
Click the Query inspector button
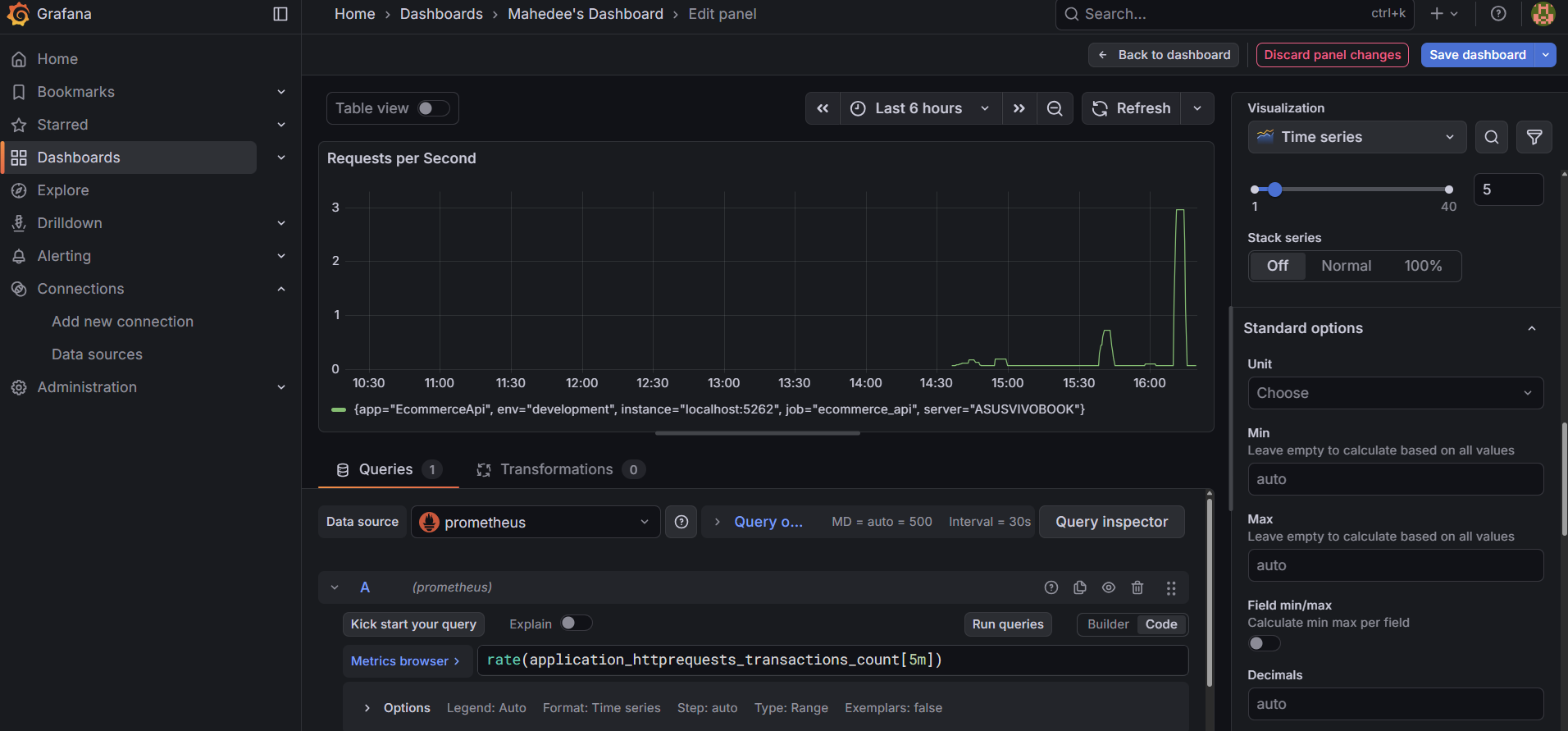tap(1111, 522)
